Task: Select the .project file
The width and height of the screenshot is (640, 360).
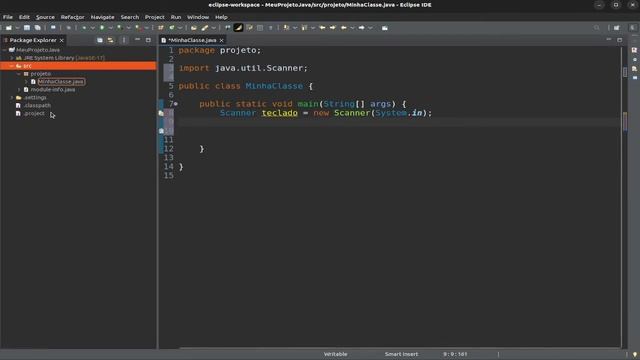Action: pos(34,113)
